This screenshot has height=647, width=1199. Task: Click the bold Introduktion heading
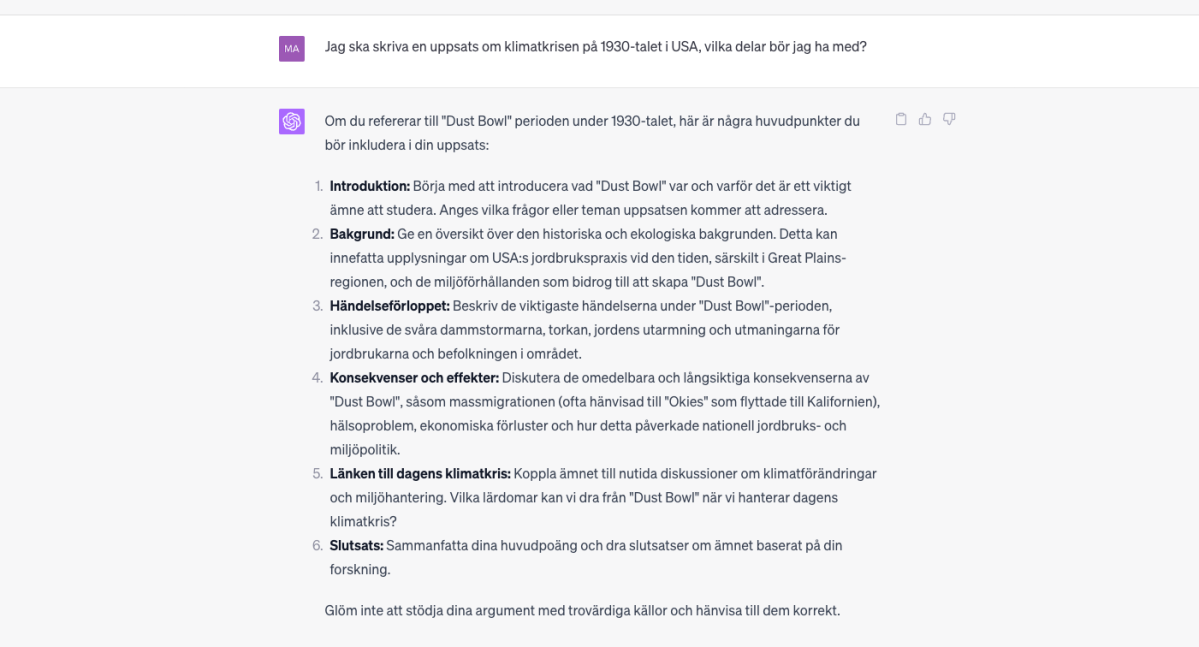pos(369,186)
